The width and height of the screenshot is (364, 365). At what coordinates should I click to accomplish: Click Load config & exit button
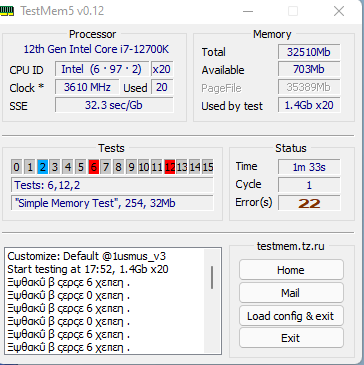tap(291, 316)
